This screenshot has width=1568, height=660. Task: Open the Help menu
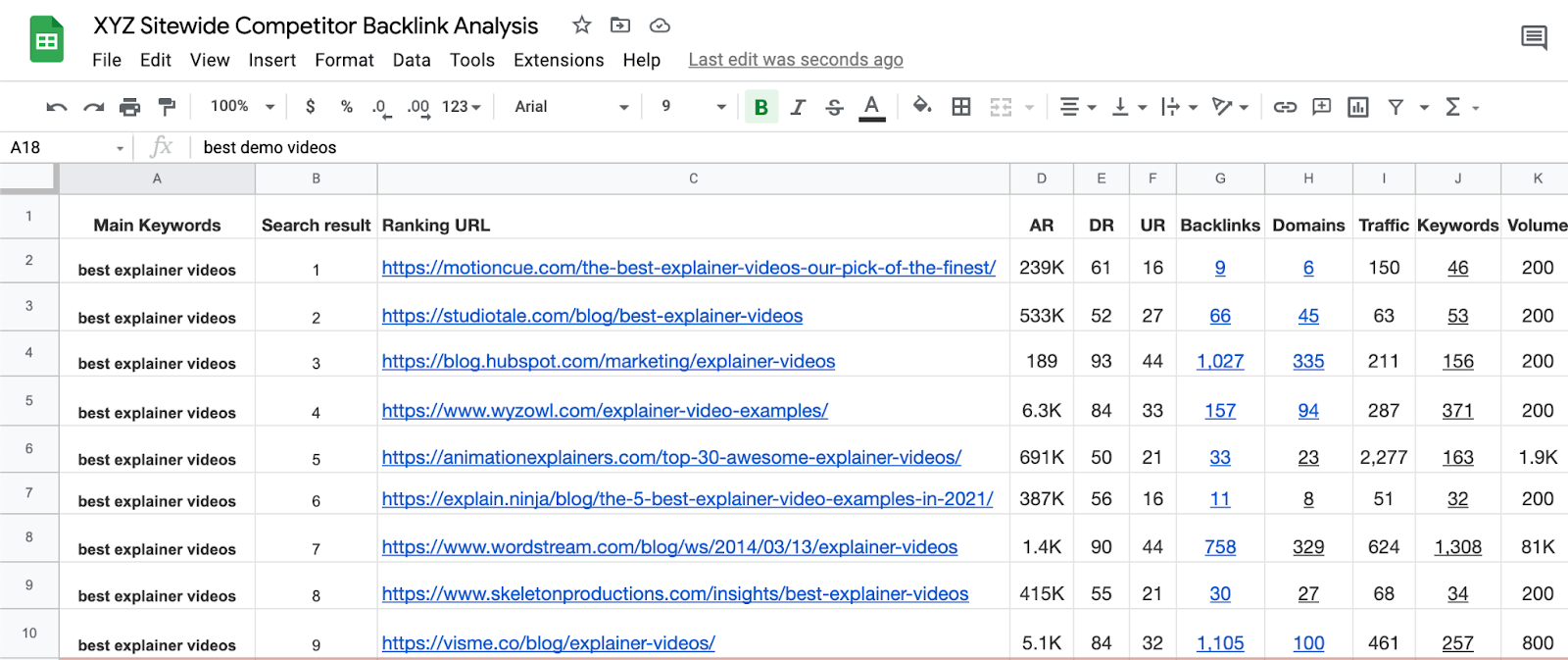pyautogui.click(x=642, y=60)
